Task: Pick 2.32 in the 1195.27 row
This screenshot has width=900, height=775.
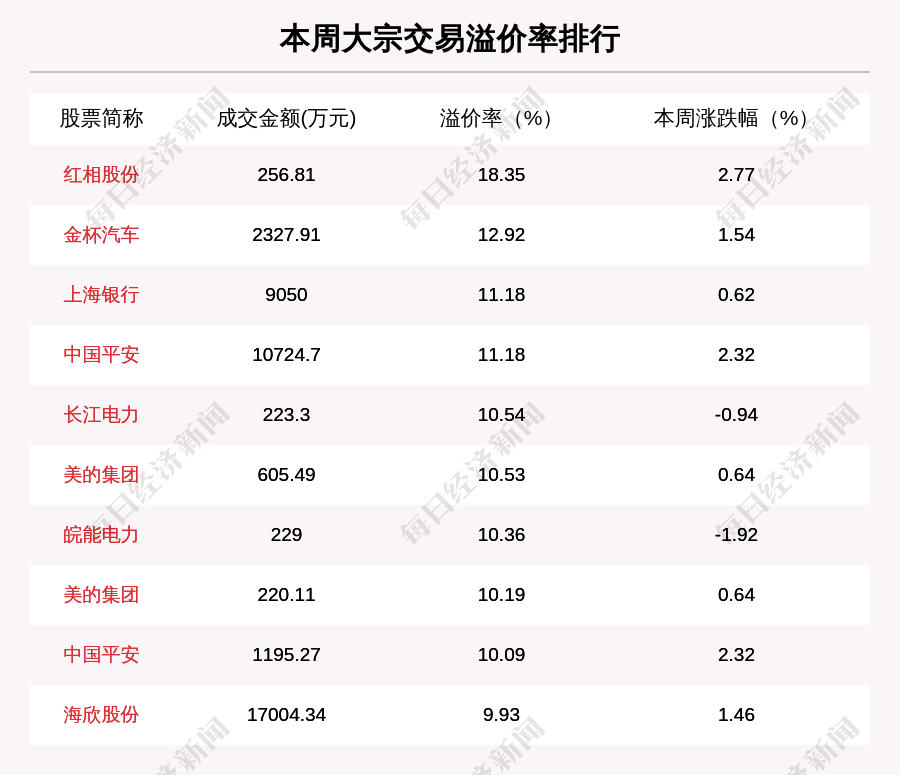Action: [x=736, y=654]
